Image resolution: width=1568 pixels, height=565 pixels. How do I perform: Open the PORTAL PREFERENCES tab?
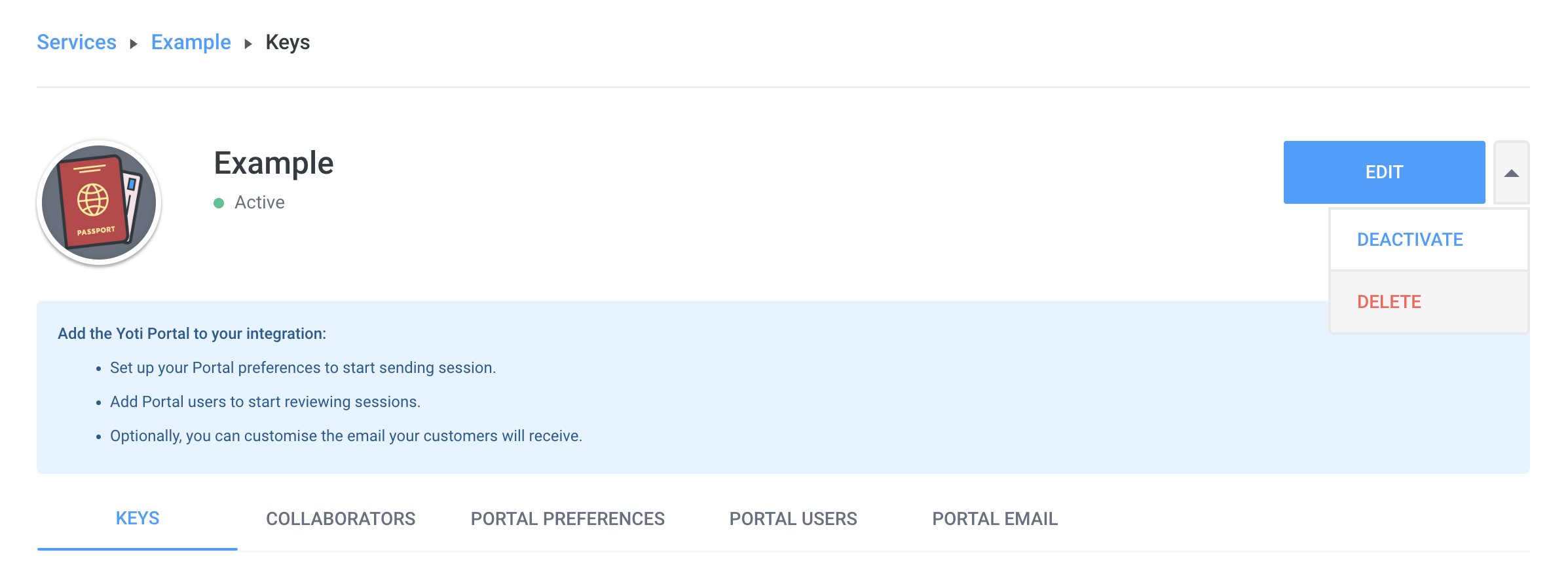coord(567,519)
